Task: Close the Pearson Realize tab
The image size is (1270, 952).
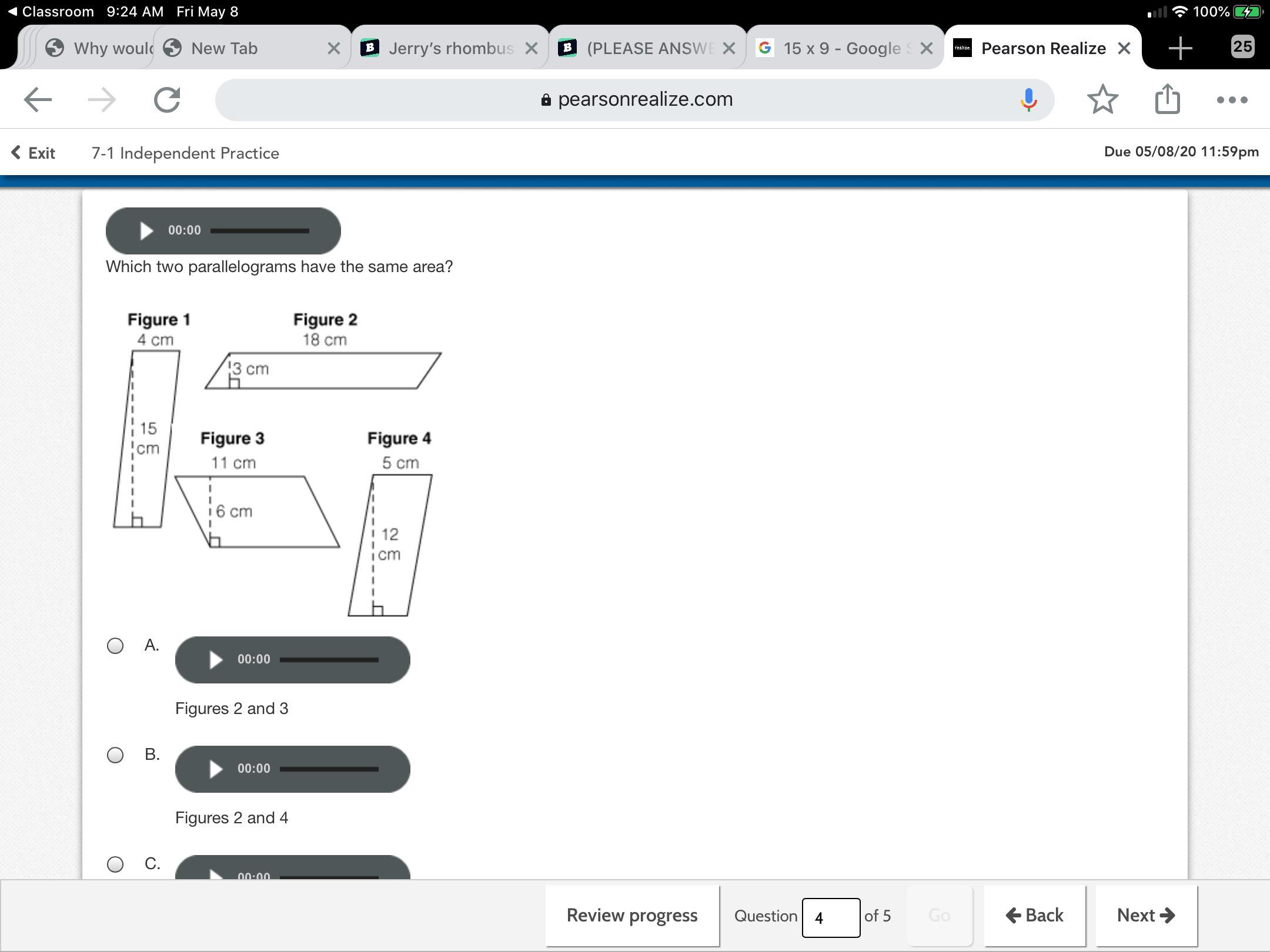Action: (1124, 48)
